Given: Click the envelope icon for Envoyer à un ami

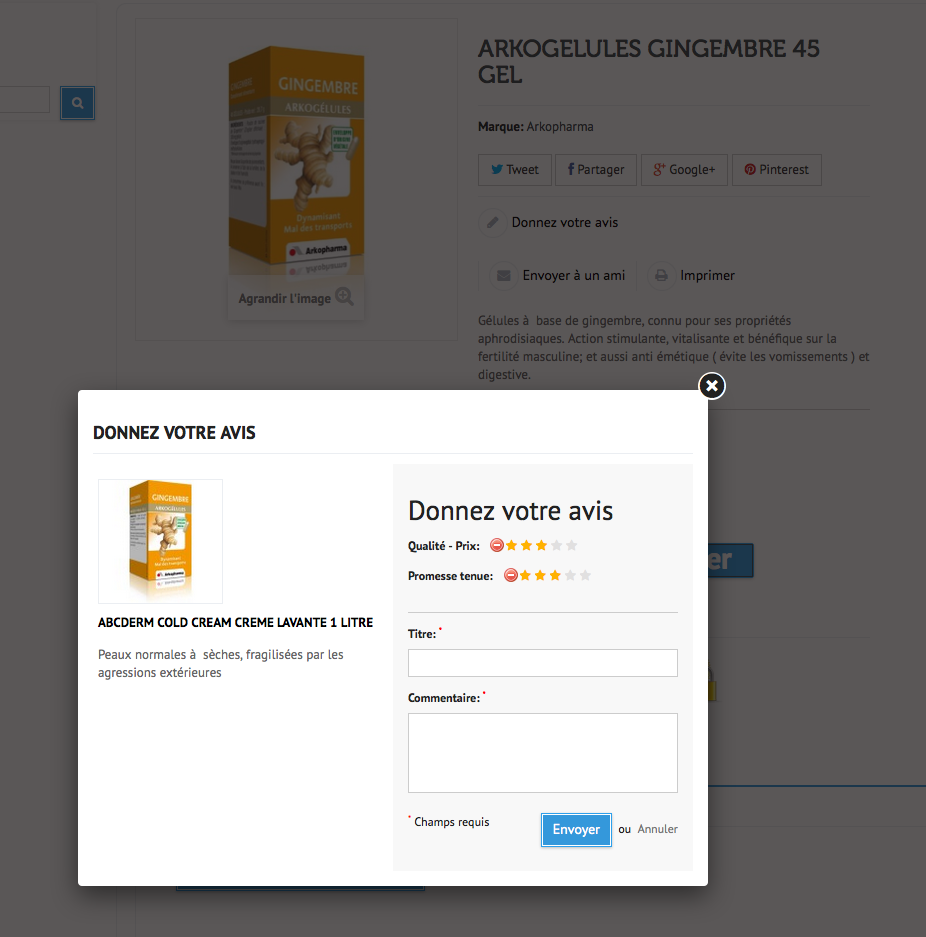Looking at the screenshot, I should [504, 275].
